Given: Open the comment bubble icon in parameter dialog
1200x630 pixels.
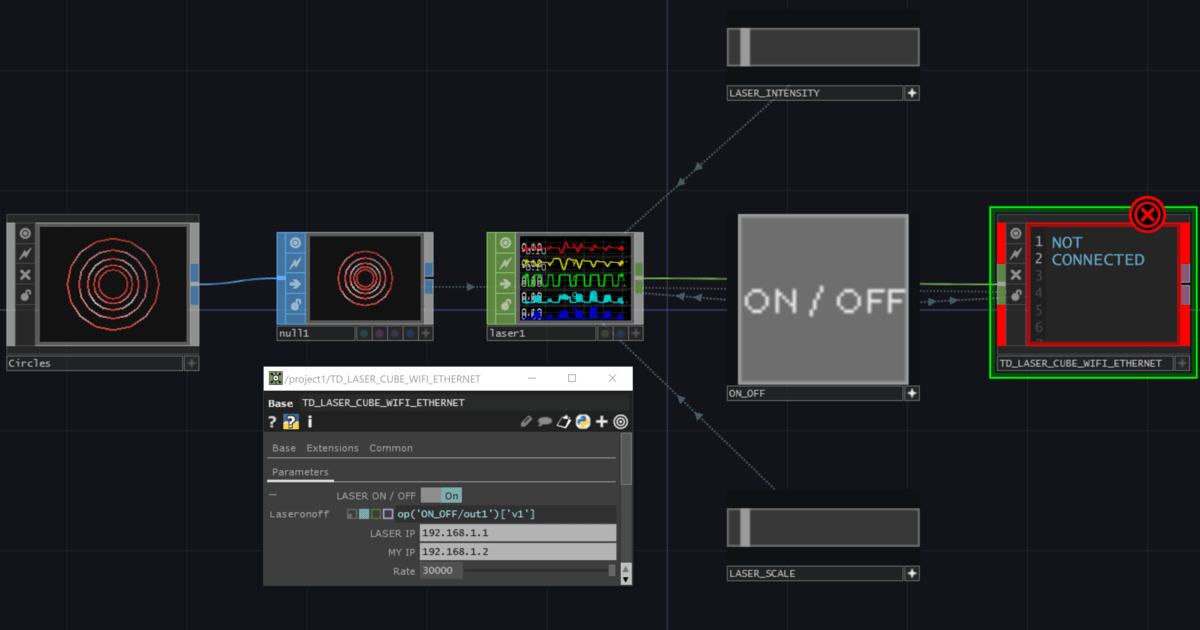Looking at the screenshot, I should pos(545,421).
